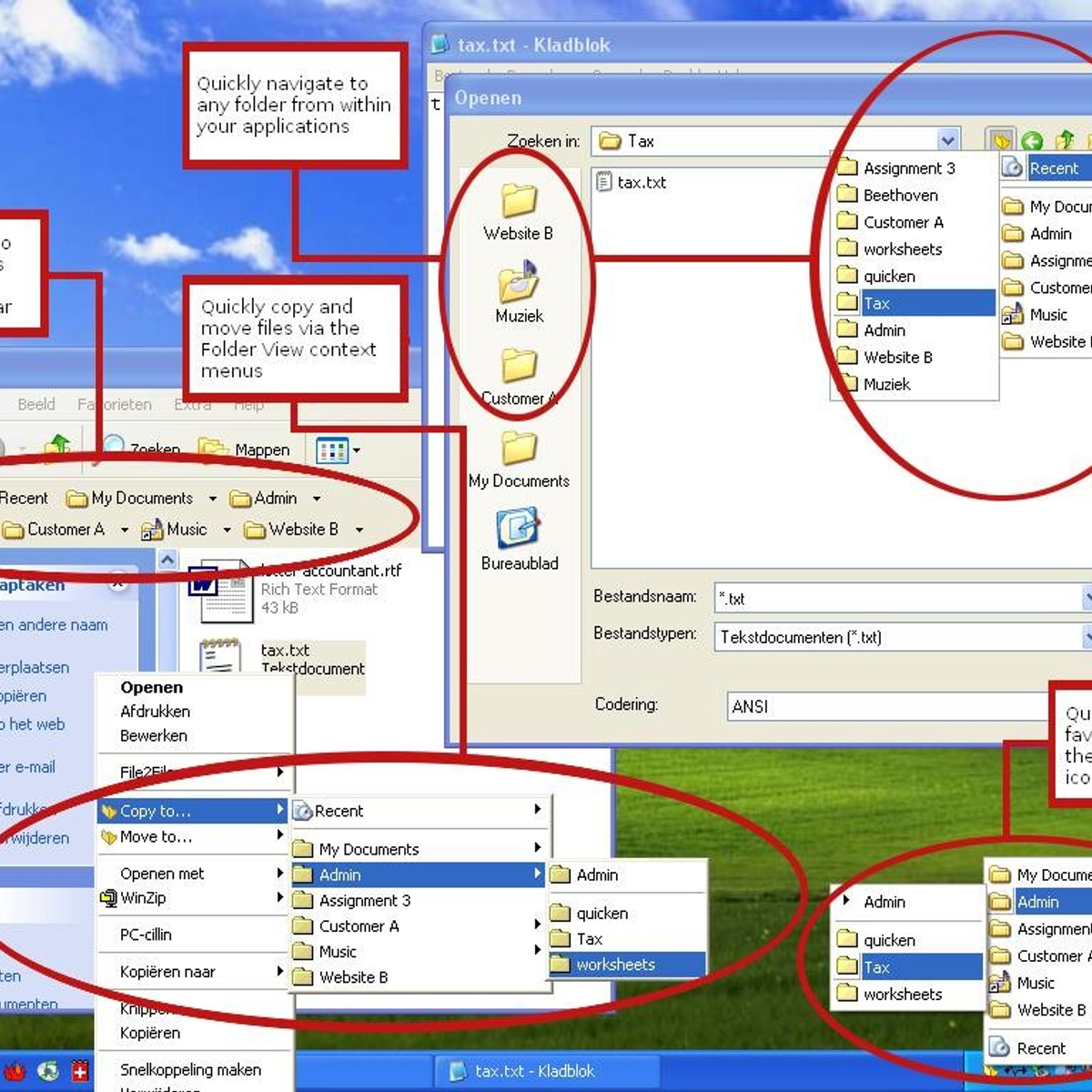The height and width of the screenshot is (1092, 1092).
Task: Choose PC-cillin in the context menu
Action: point(193,935)
